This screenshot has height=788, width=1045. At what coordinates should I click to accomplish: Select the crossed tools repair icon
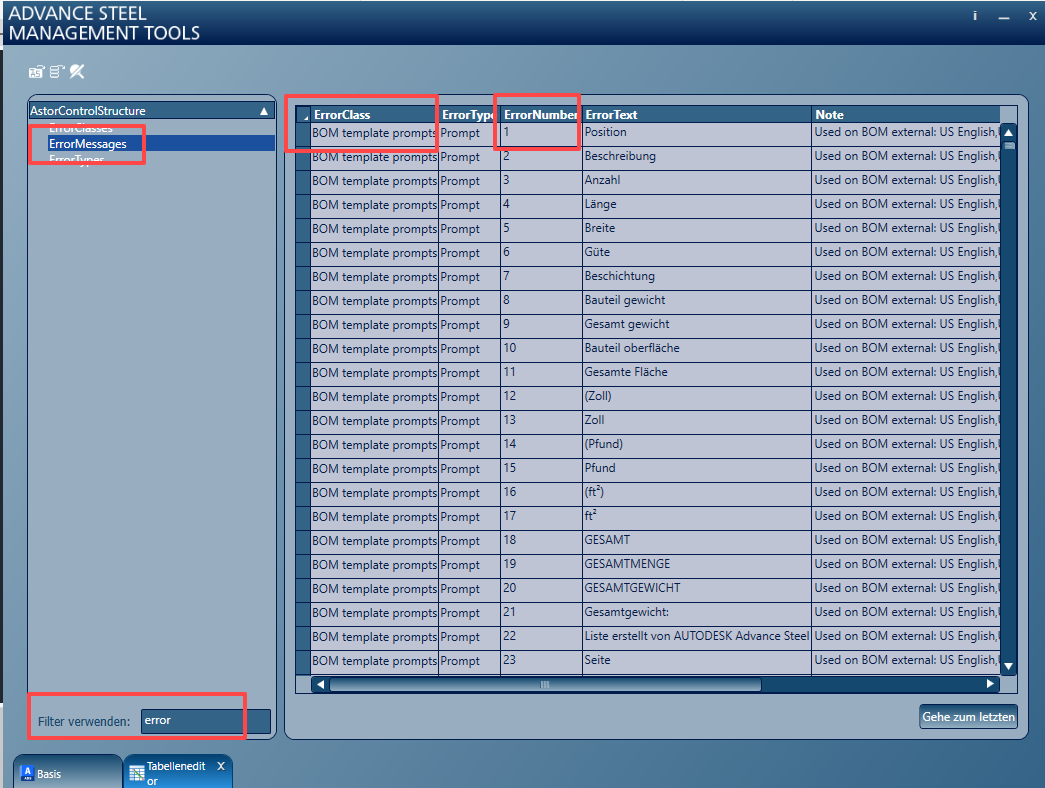[77, 71]
